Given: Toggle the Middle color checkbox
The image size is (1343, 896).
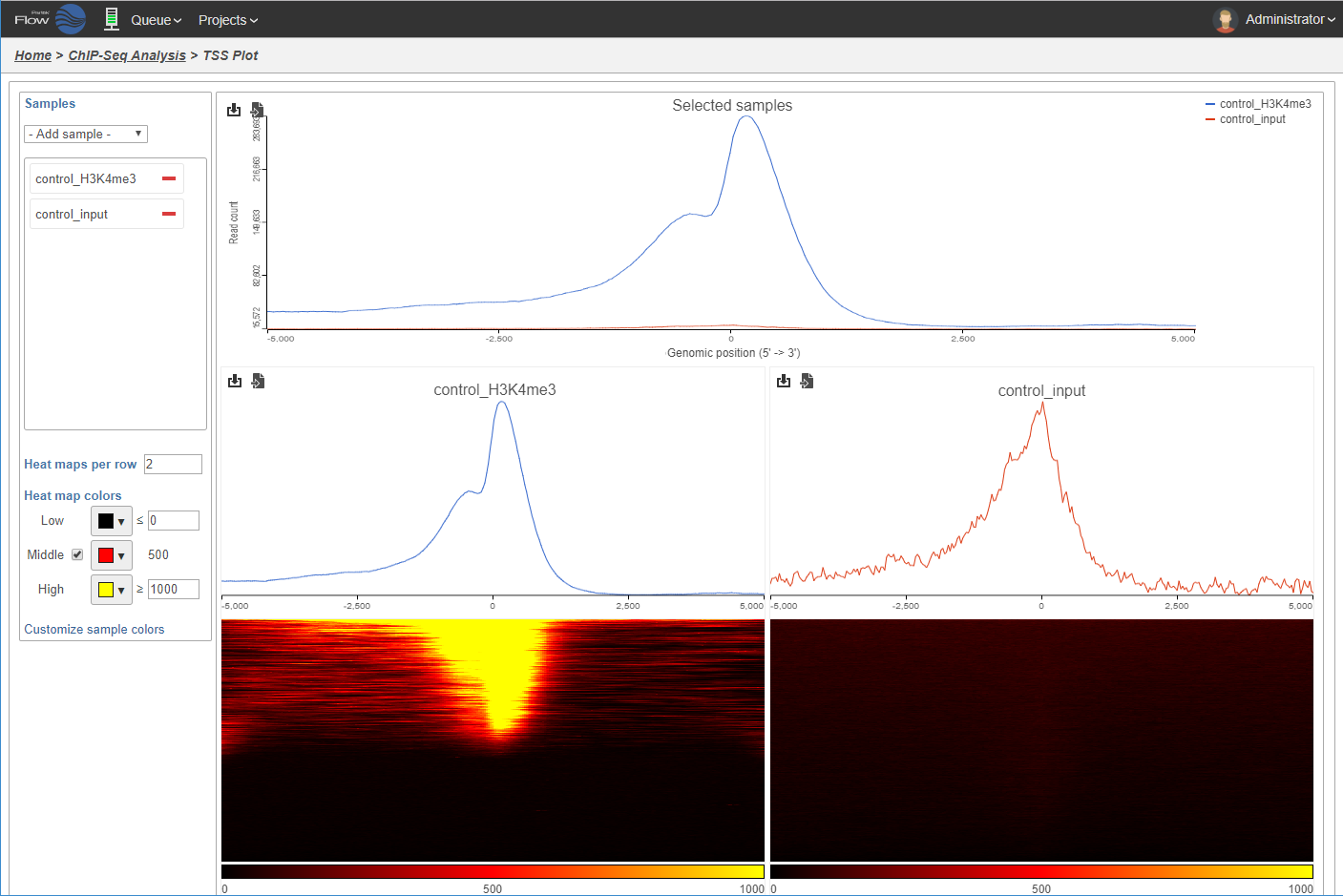Looking at the screenshot, I should [77, 554].
